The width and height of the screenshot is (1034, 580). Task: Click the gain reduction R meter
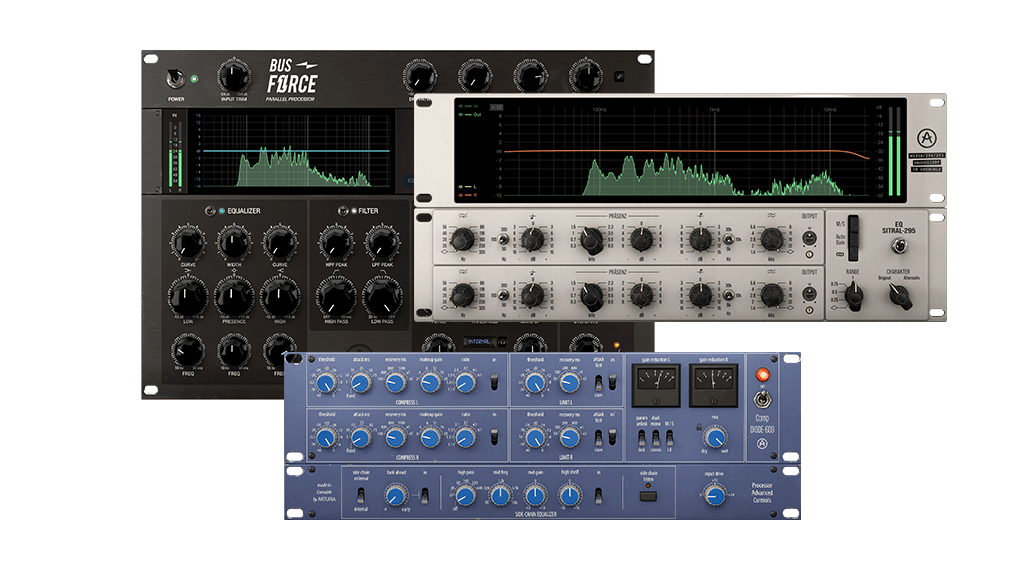click(x=714, y=386)
